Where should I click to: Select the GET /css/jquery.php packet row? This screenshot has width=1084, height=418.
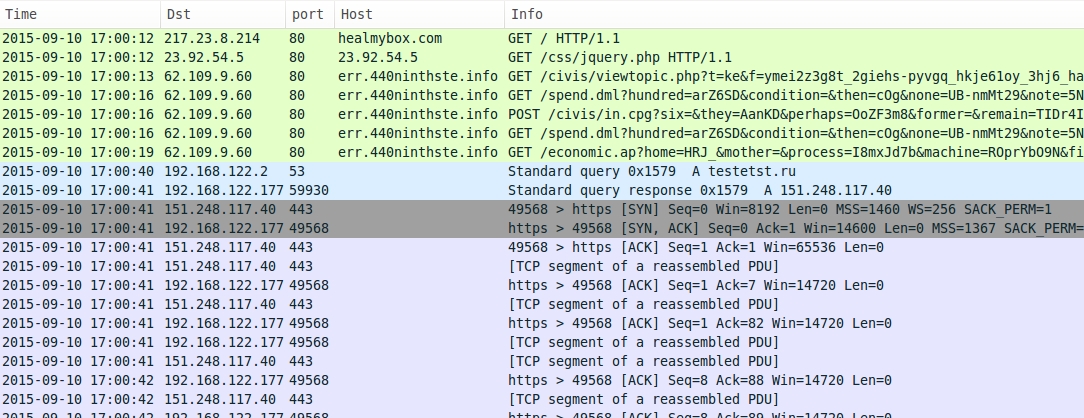619,57
